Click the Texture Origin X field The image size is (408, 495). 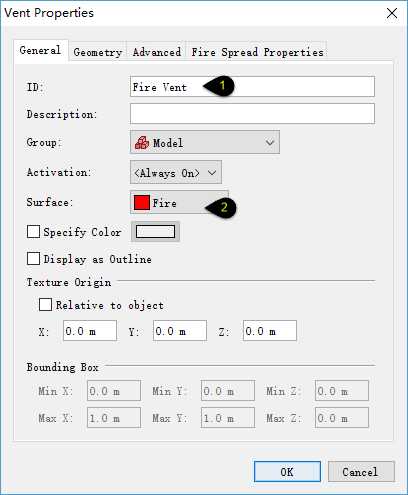(90, 331)
